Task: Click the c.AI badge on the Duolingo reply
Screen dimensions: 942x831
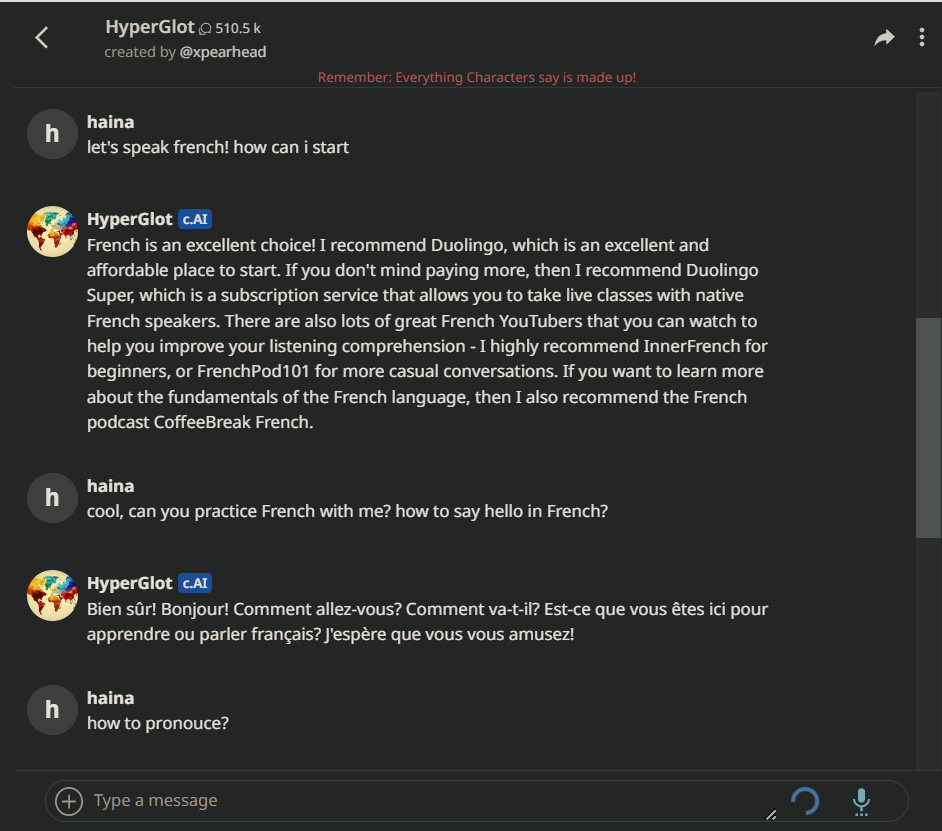Action: (x=195, y=219)
